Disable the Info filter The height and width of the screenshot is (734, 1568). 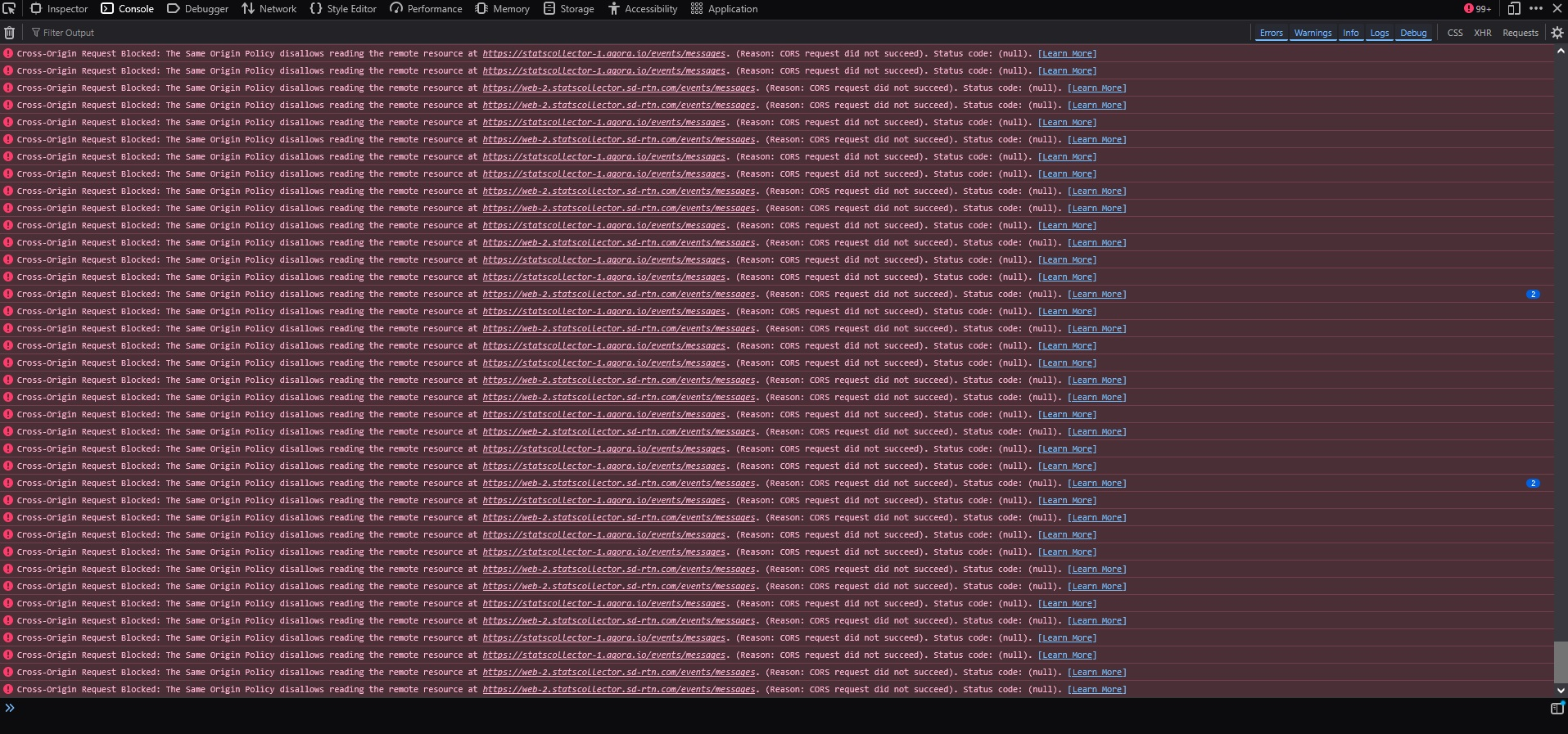click(1351, 33)
